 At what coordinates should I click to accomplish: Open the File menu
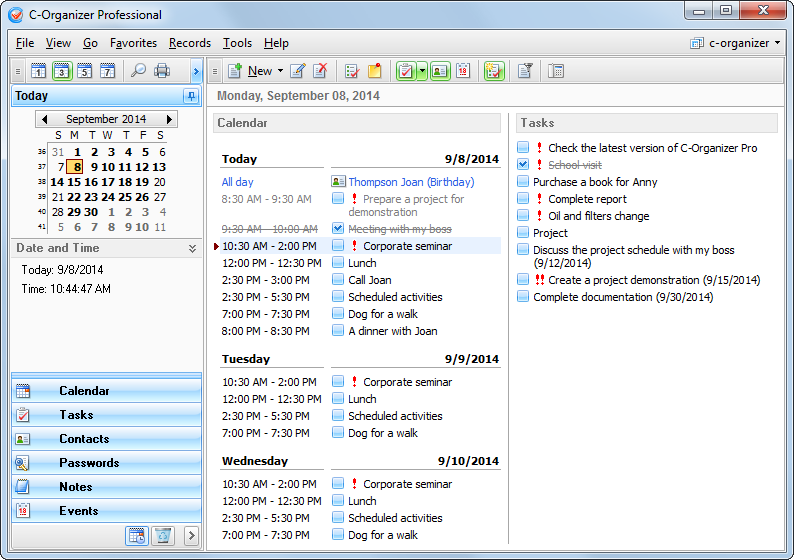(25, 43)
